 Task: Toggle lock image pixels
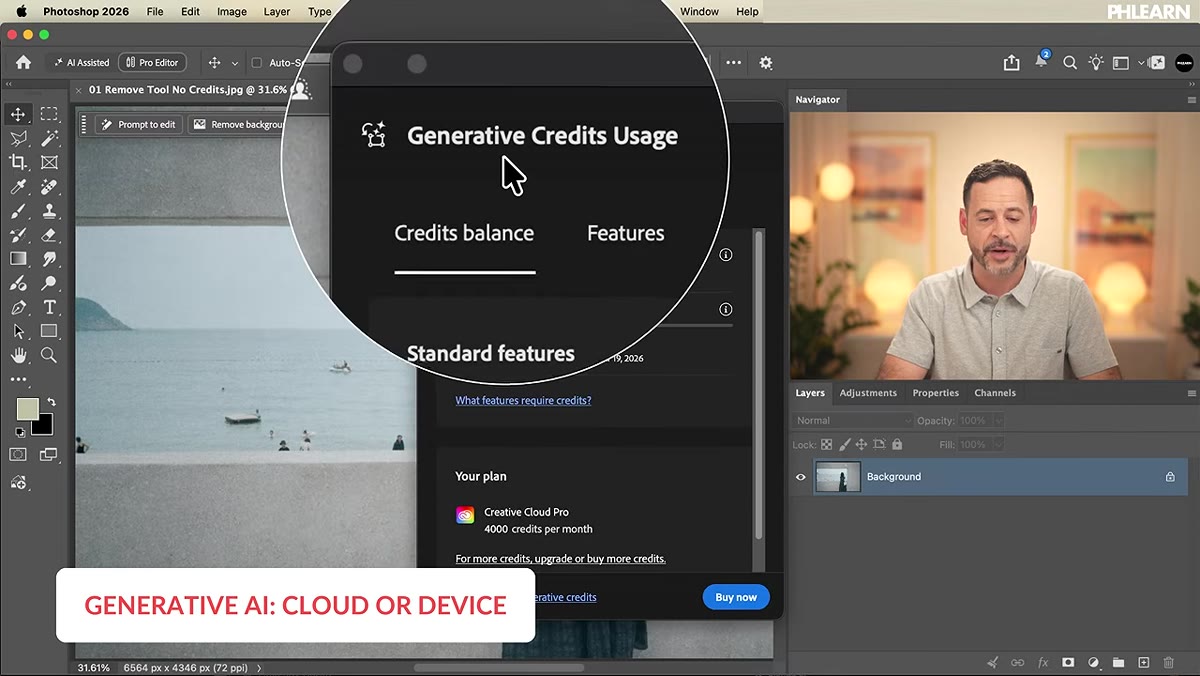844,444
